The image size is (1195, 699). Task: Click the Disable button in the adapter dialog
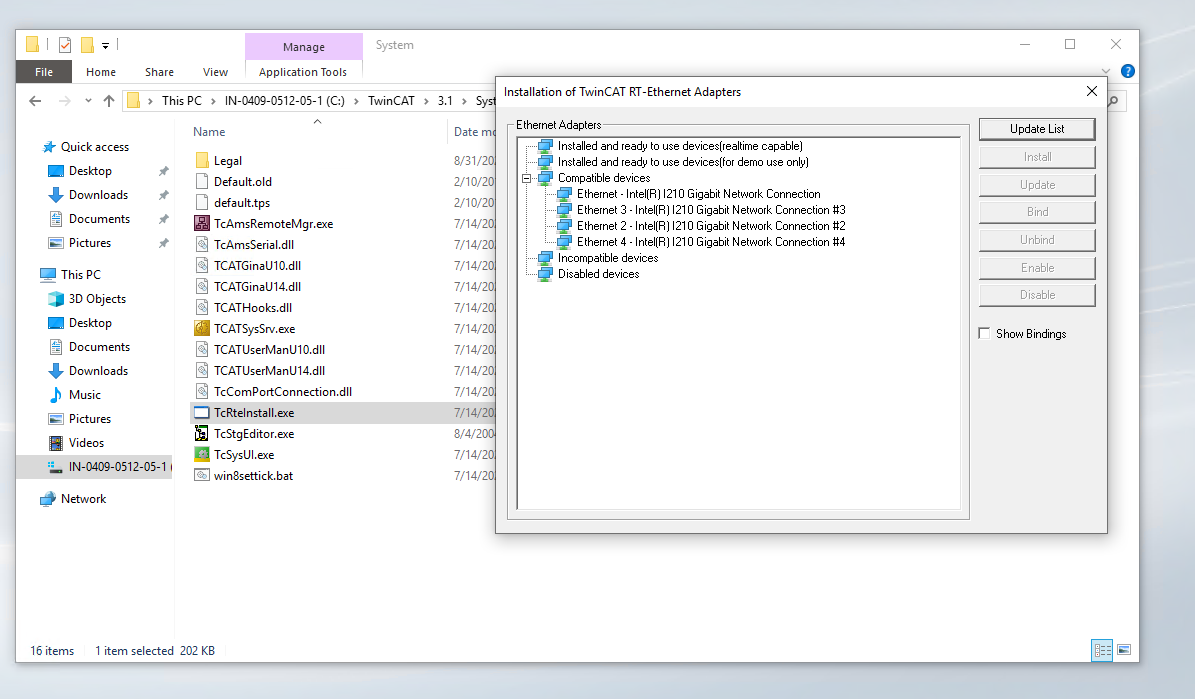[x=1036, y=295]
